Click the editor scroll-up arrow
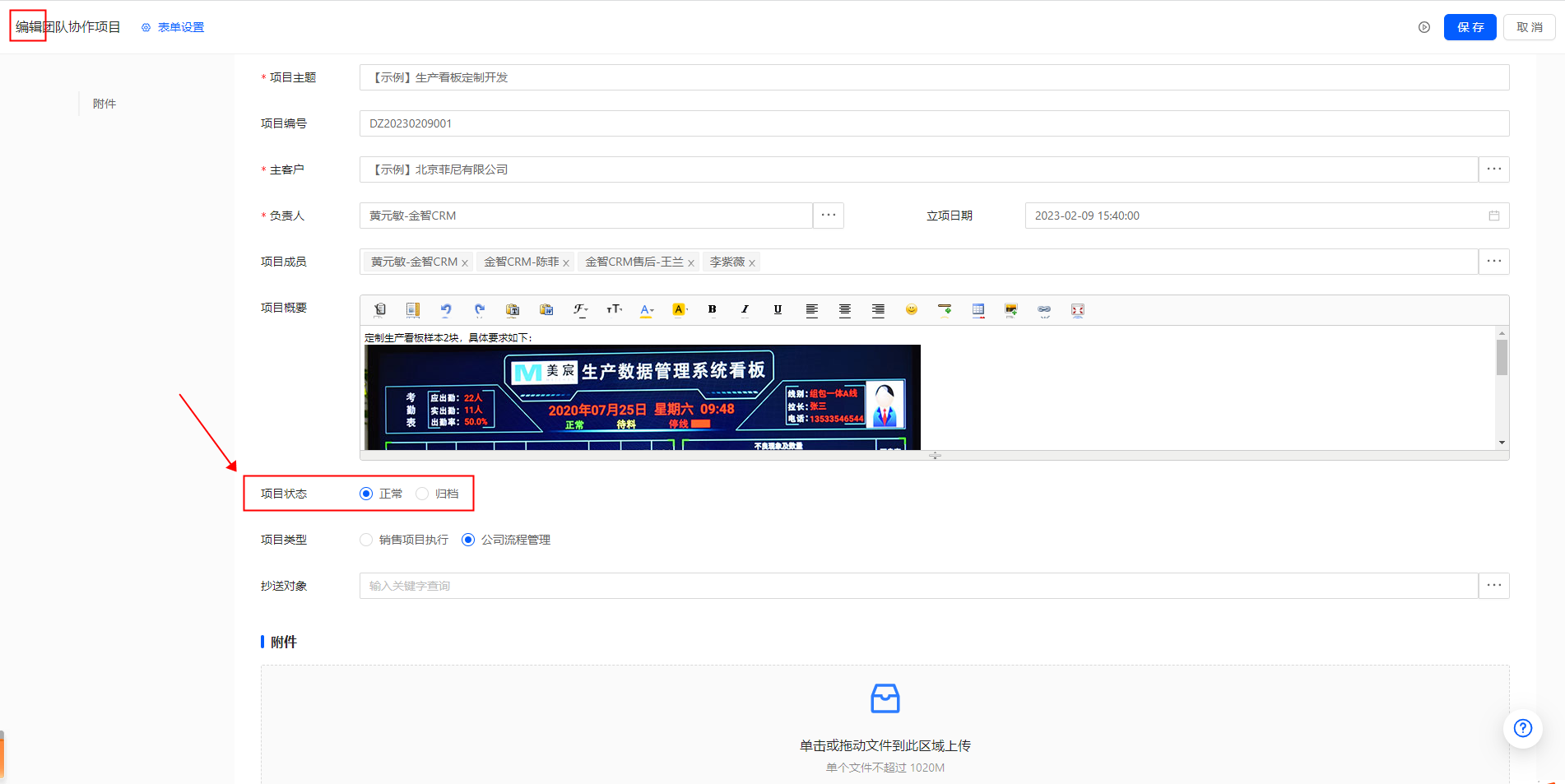The width and height of the screenshot is (1565, 784). (1502, 333)
